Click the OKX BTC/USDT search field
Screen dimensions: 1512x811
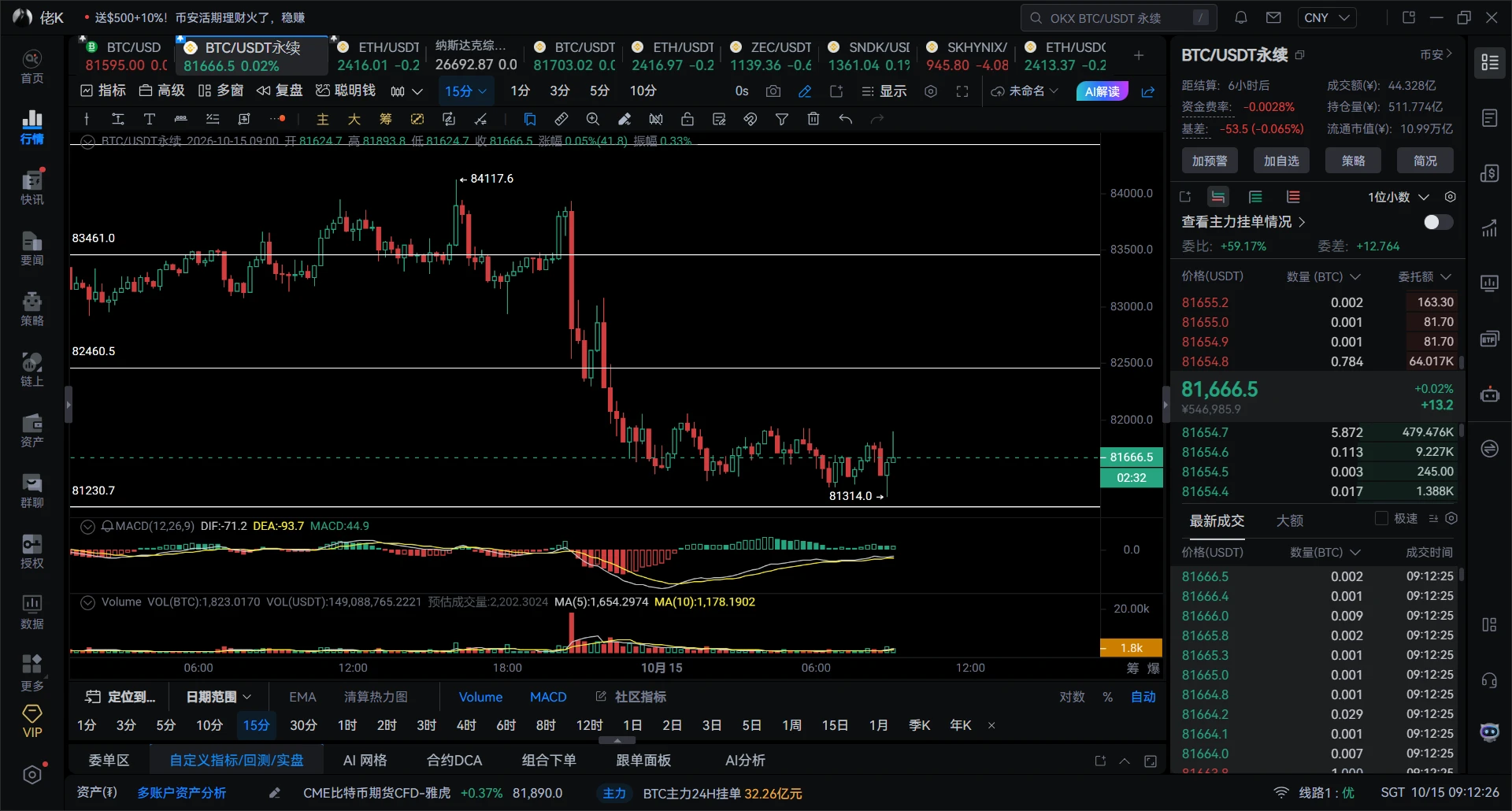1119,17
